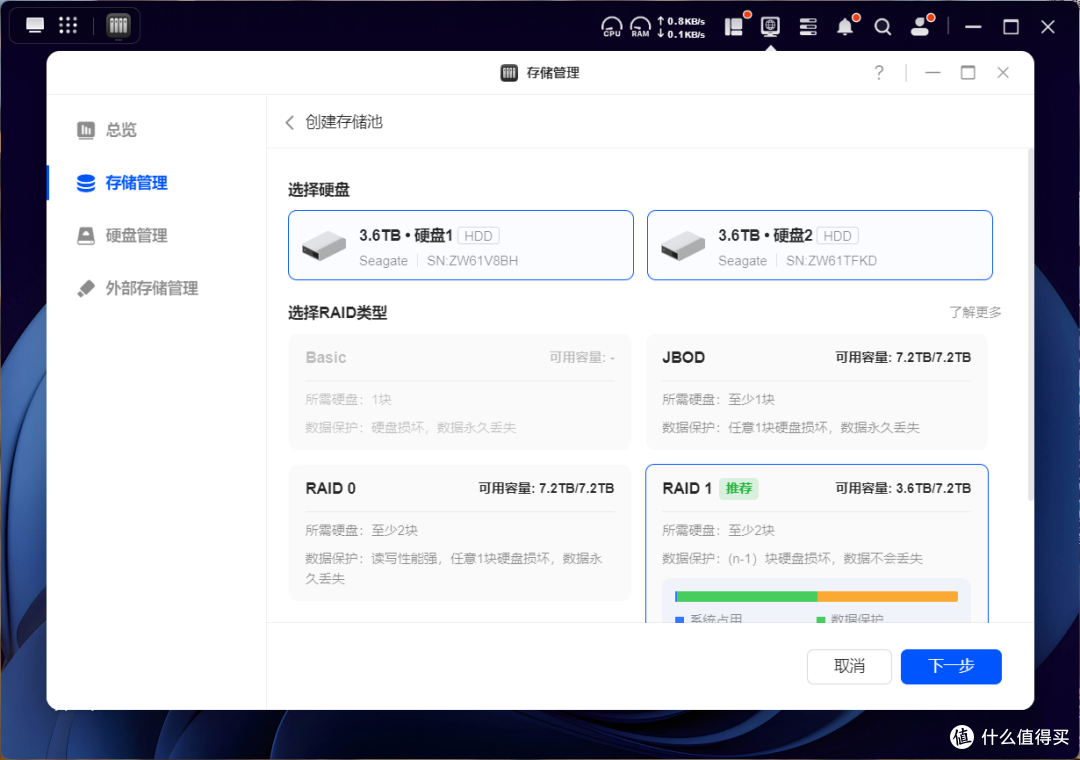Choose the JBOD RAID type card

[816, 392]
